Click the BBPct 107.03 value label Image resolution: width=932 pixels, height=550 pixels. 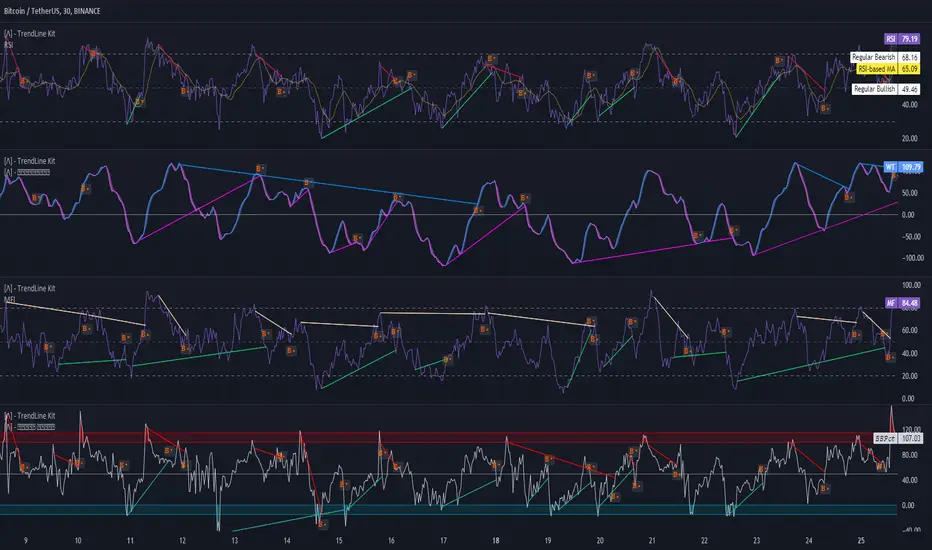click(898, 438)
